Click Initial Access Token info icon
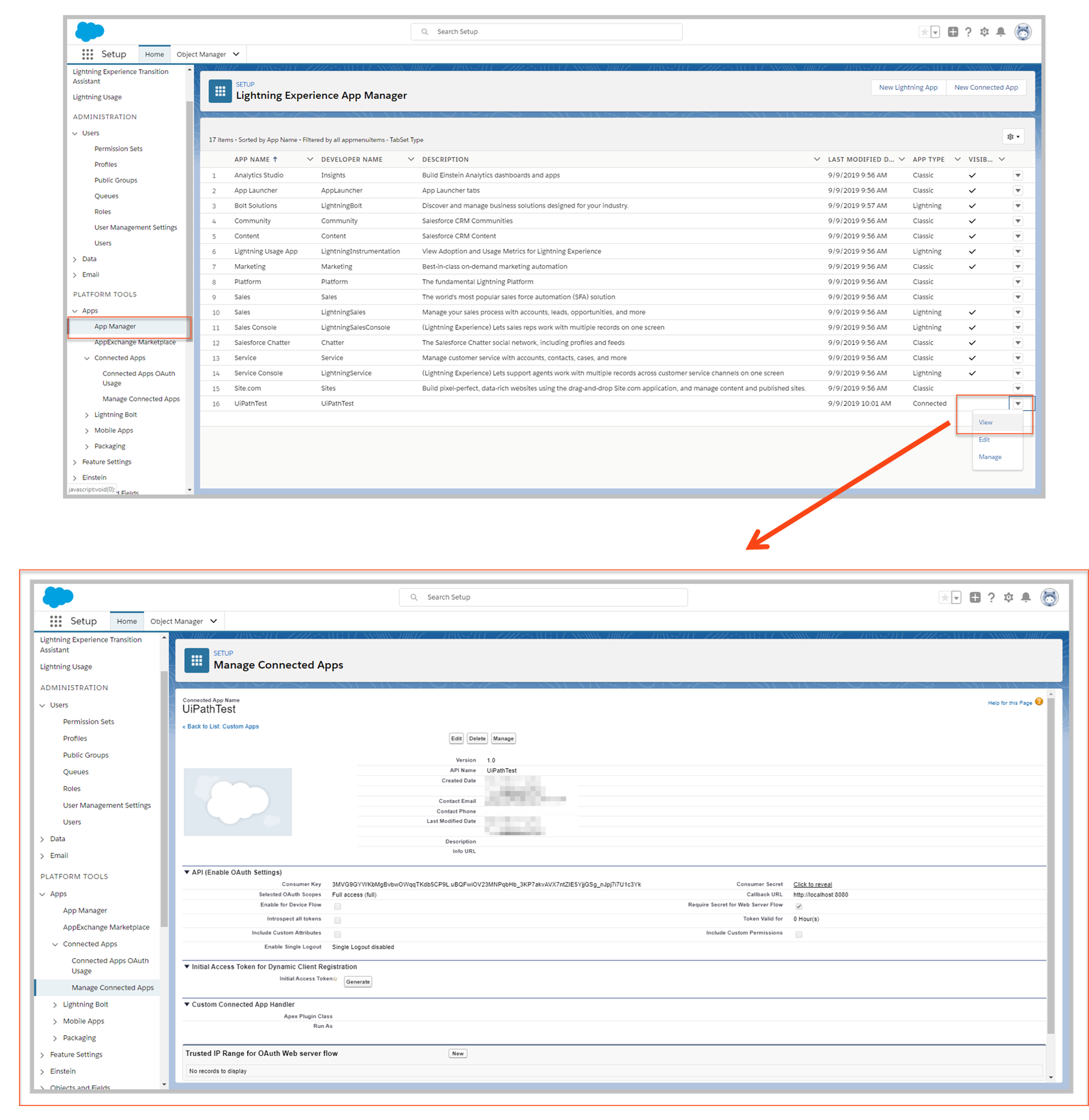Screen dimensions: 1089x1120 335,979
